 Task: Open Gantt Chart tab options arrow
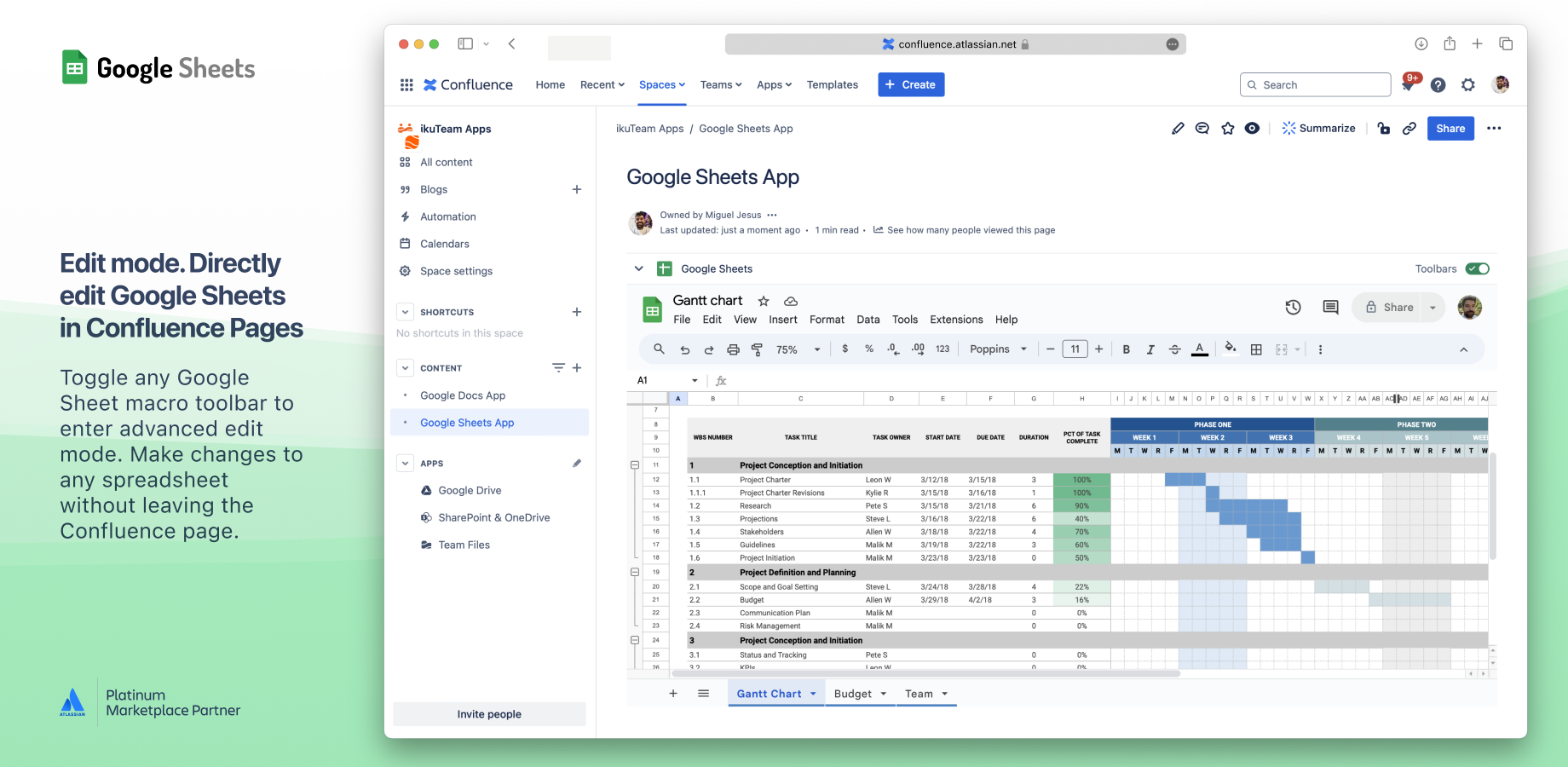[813, 694]
